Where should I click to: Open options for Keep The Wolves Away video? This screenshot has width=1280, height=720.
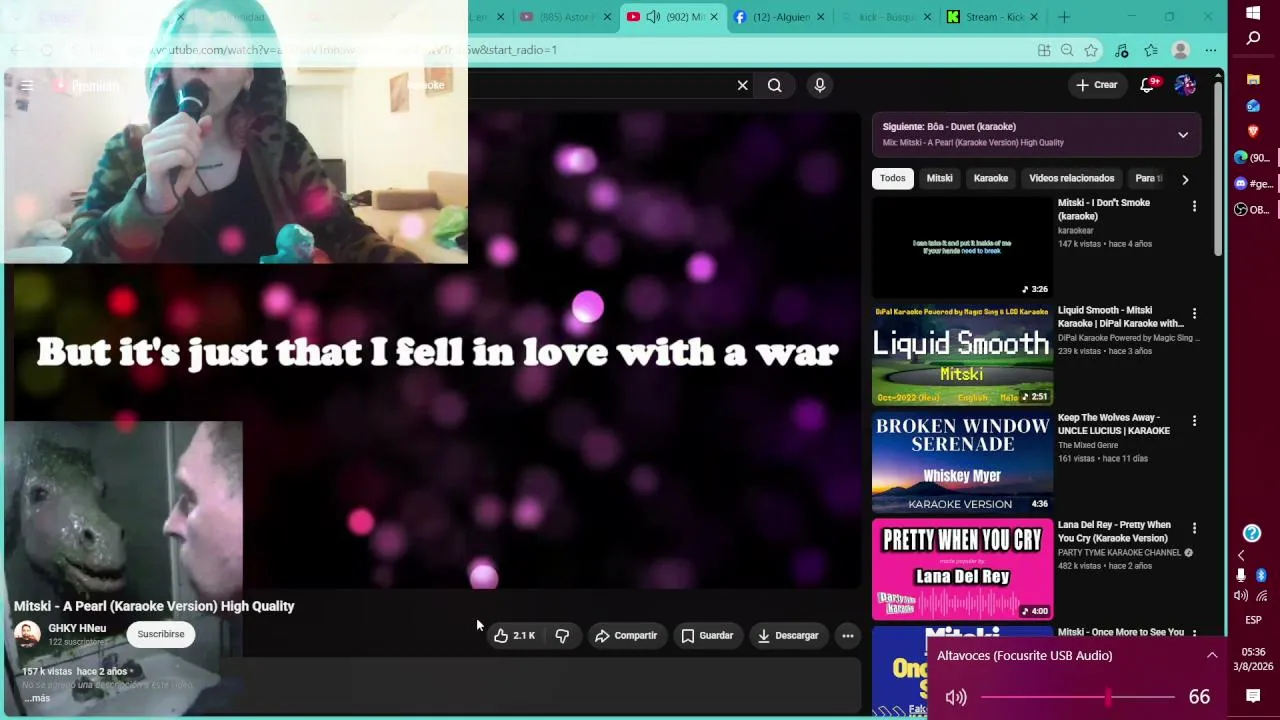tap(1194, 421)
